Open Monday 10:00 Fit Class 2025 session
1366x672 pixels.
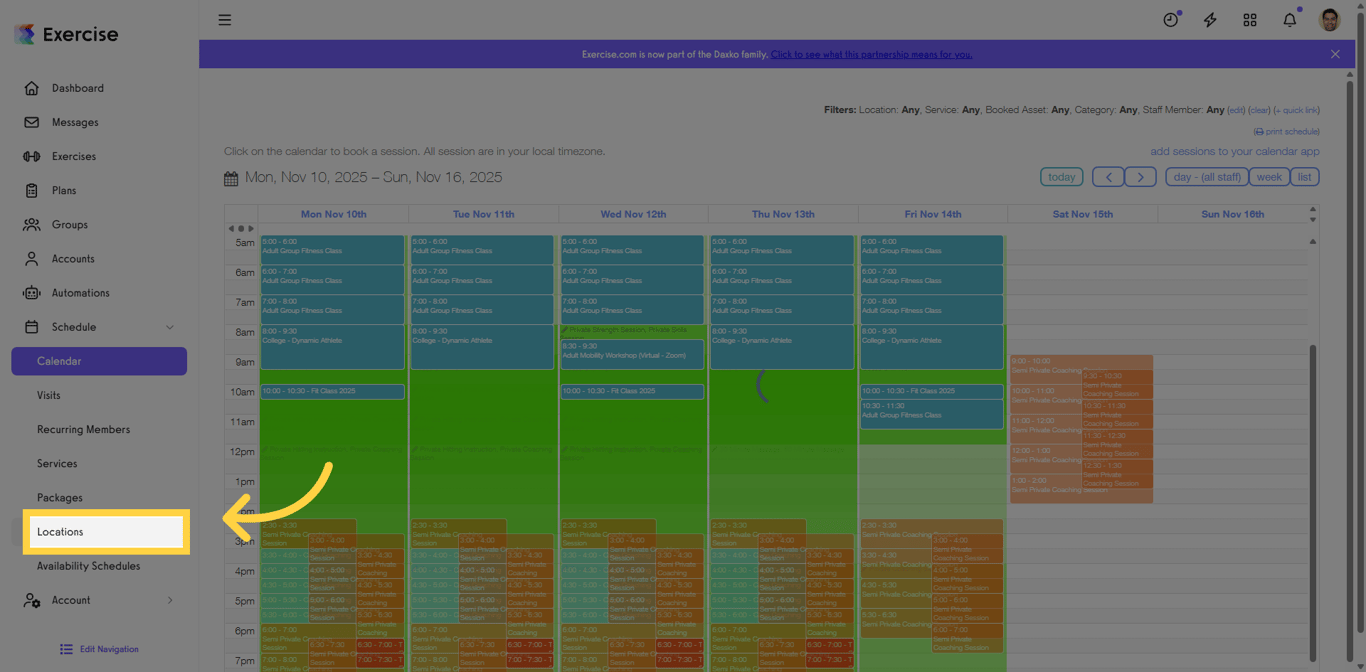(x=332, y=392)
